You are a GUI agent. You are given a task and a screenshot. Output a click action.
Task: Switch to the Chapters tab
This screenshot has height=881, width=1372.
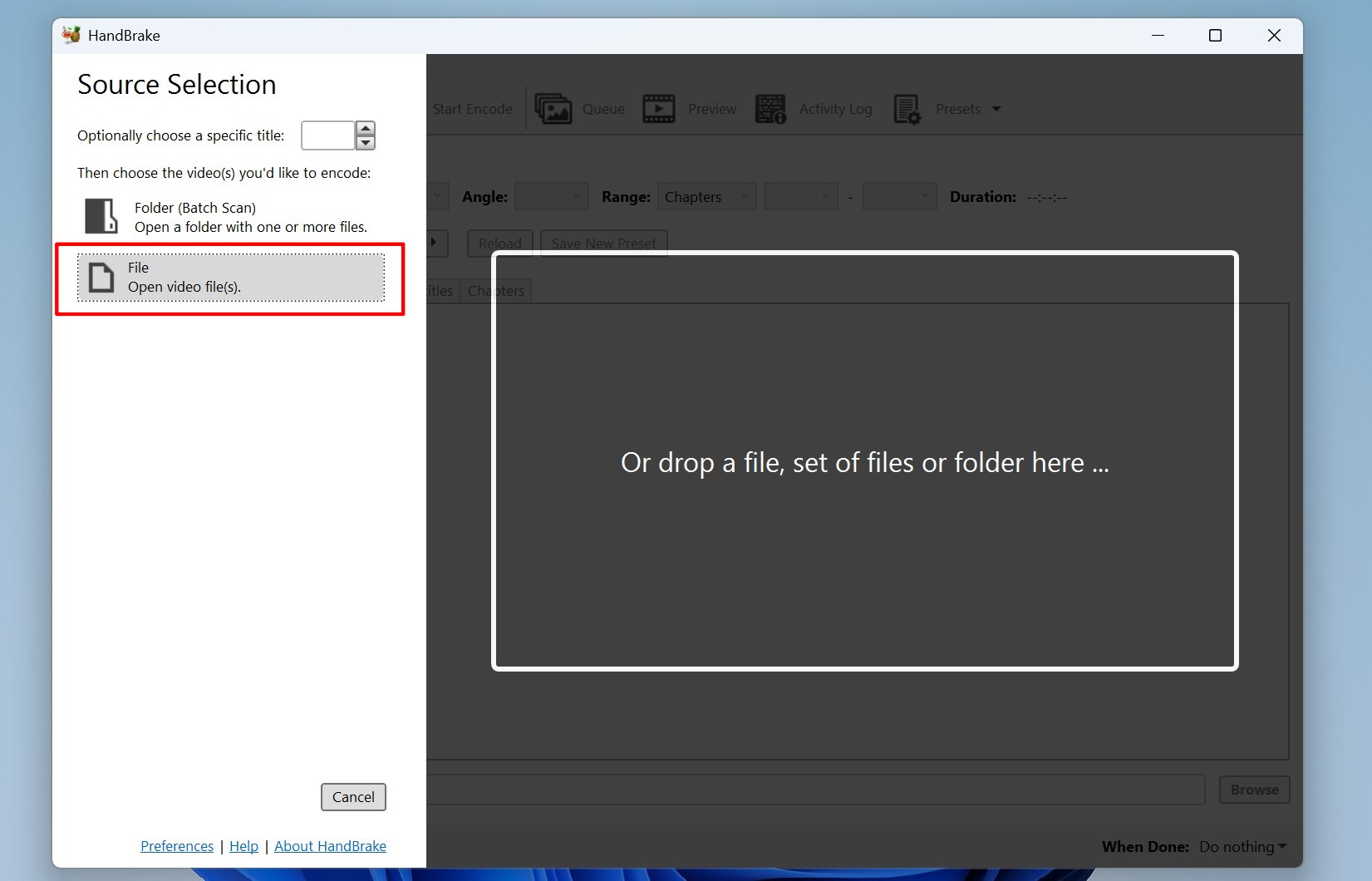click(495, 291)
